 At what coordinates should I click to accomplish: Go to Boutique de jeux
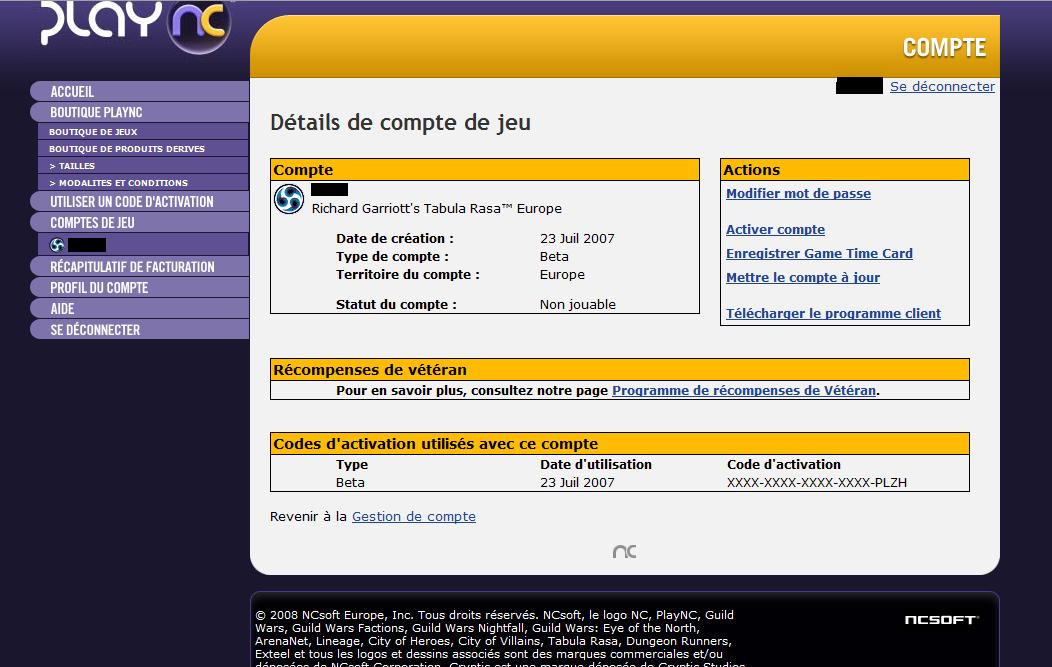[x=144, y=132]
